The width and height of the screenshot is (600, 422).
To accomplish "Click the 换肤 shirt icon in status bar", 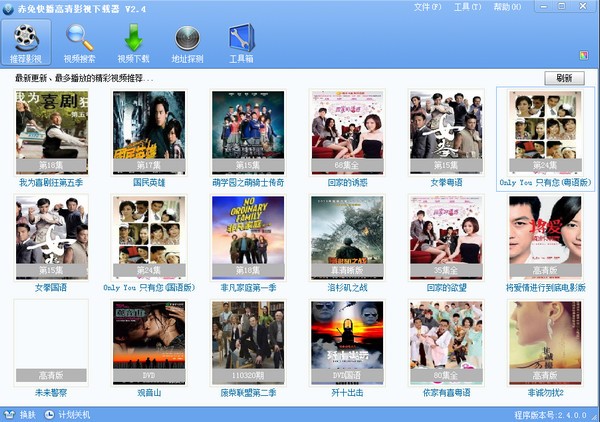I will coord(9,415).
